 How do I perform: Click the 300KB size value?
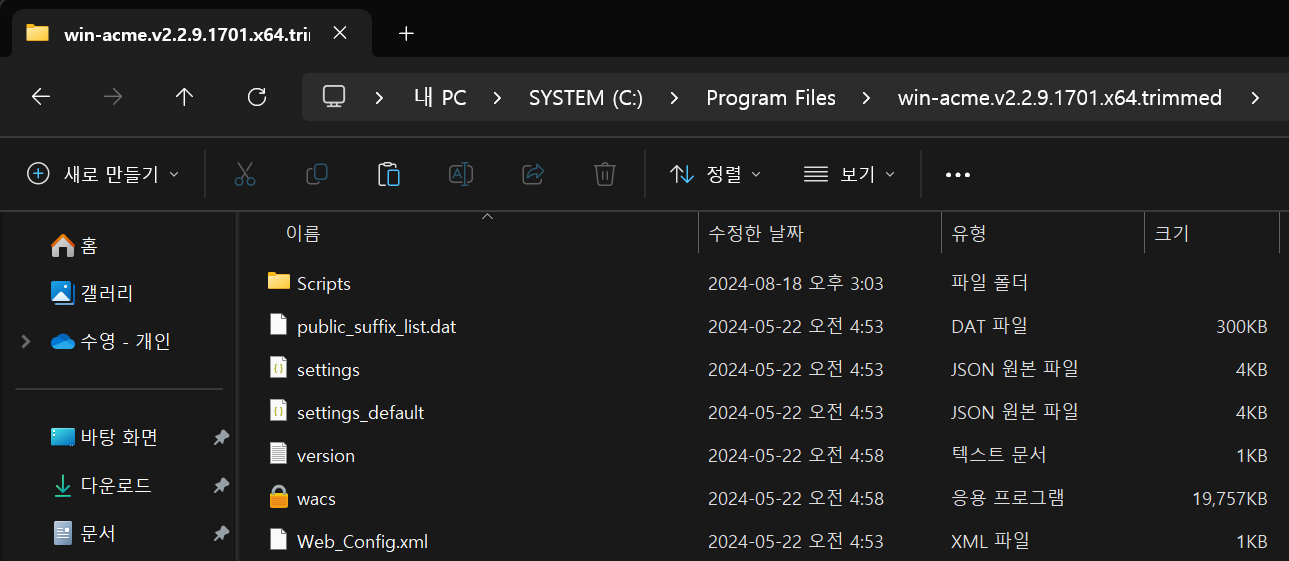1242,327
